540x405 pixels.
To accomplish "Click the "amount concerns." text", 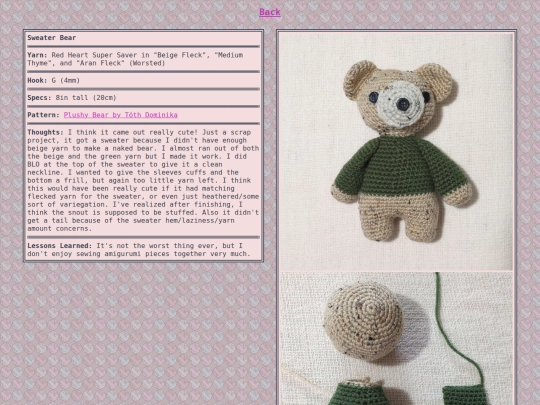I will [x=60, y=229].
